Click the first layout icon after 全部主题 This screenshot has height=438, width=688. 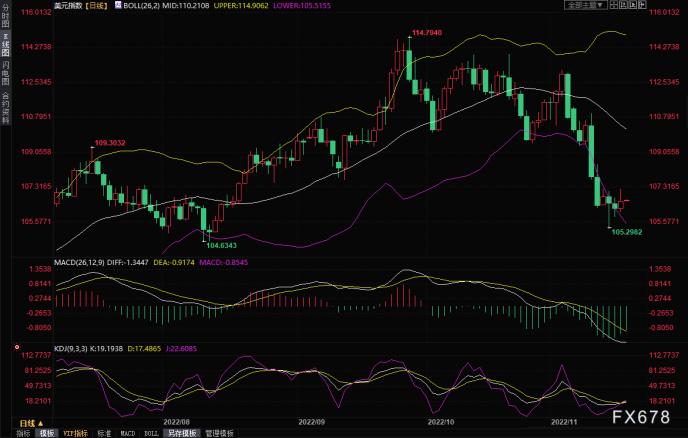614,5
